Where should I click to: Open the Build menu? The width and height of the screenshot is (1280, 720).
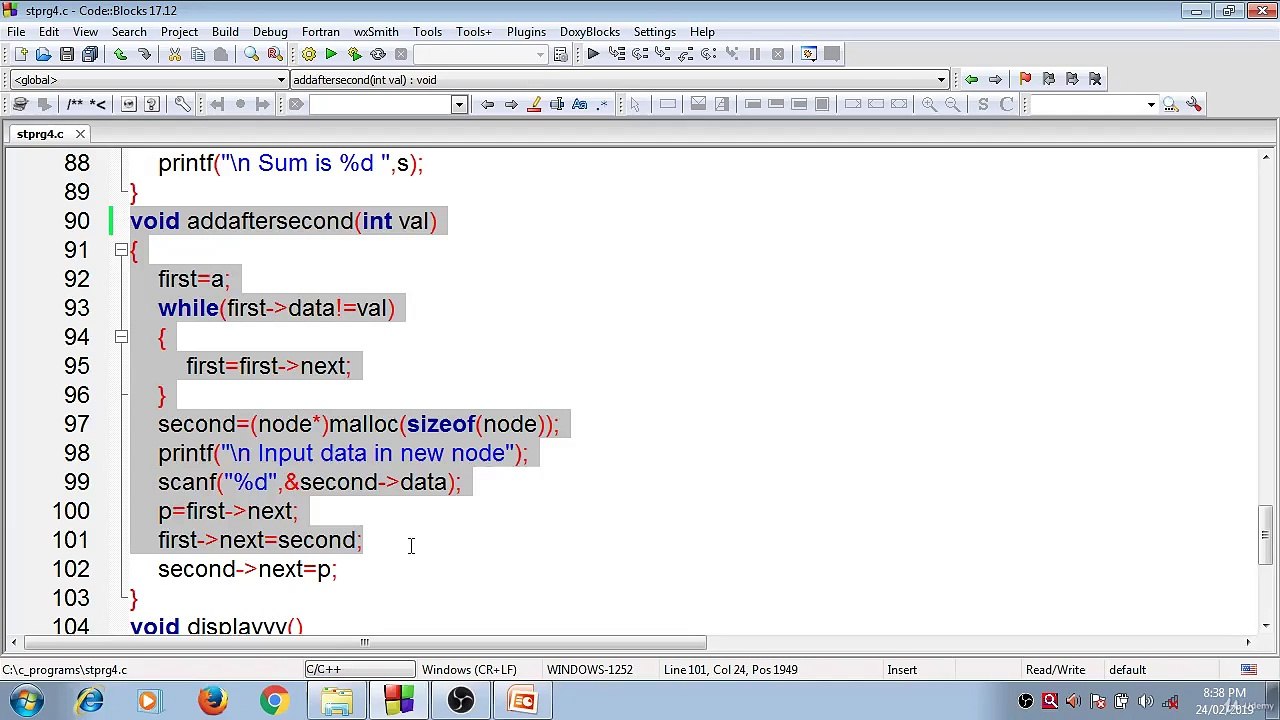(225, 32)
